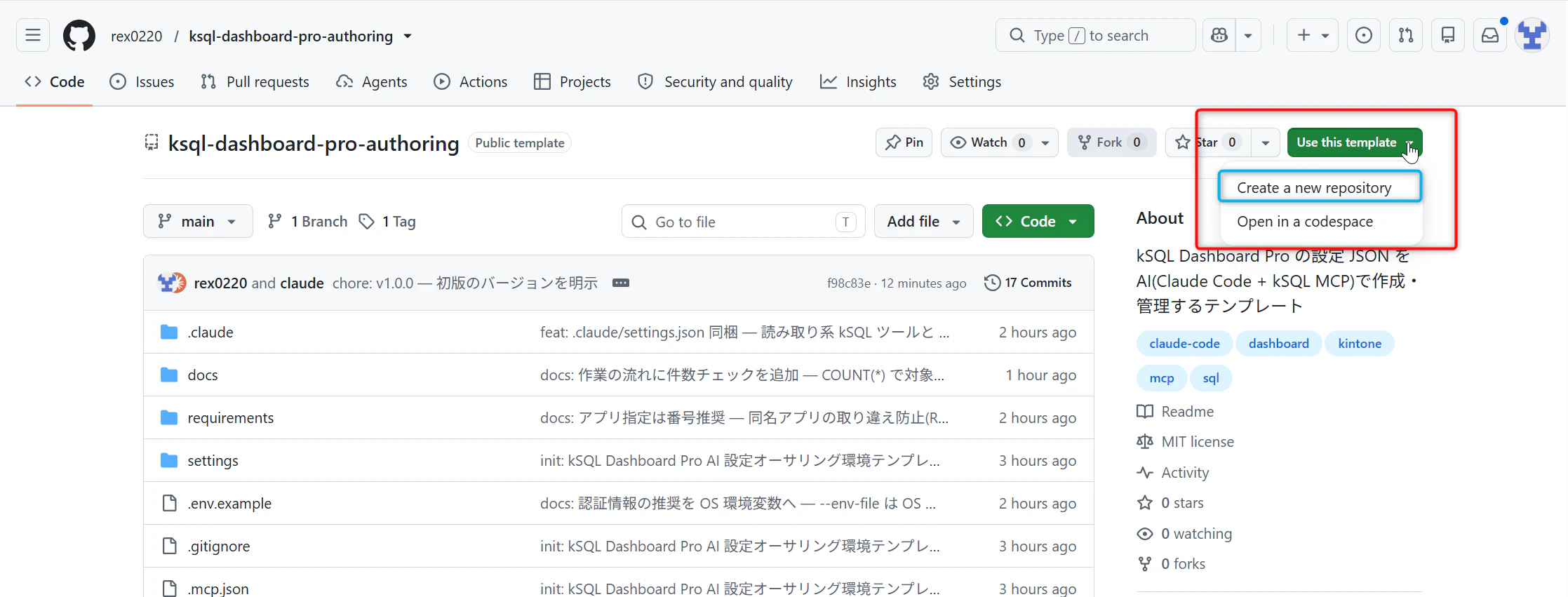Screen dimensions: 1568x597
Task: Click the Use this template button
Action: pyautogui.click(x=1355, y=142)
